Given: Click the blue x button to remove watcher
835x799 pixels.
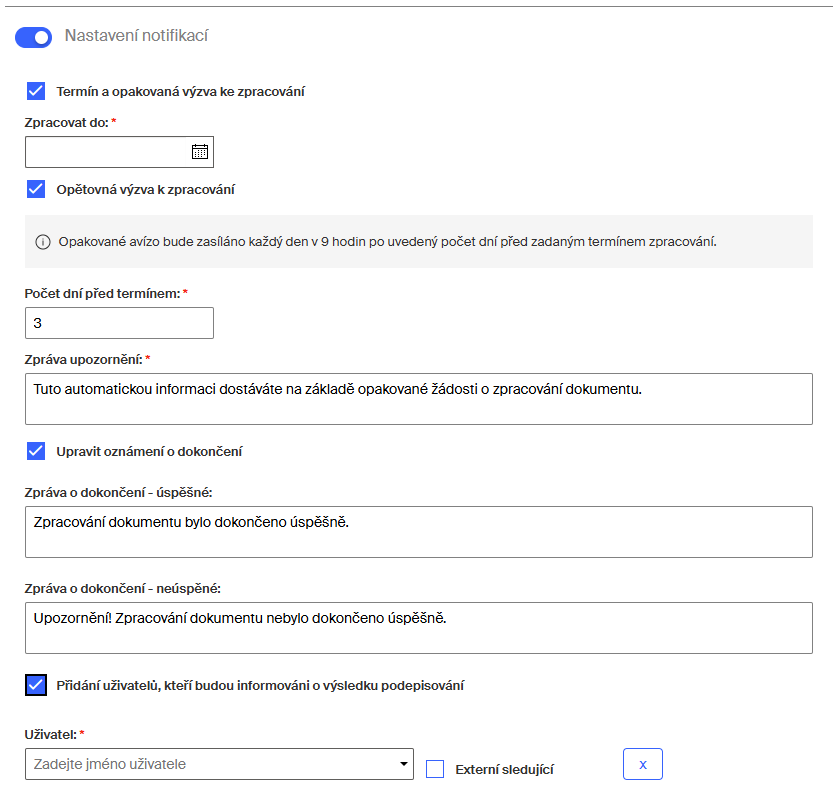Looking at the screenshot, I should 642,764.
